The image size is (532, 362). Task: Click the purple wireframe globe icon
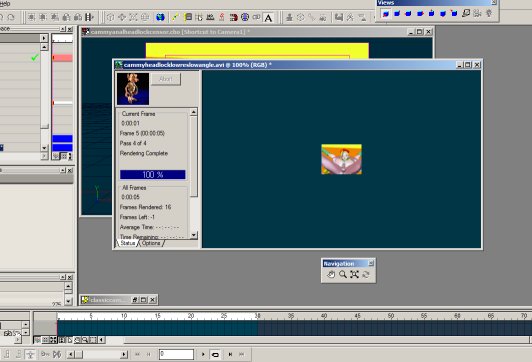coord(245,17)
